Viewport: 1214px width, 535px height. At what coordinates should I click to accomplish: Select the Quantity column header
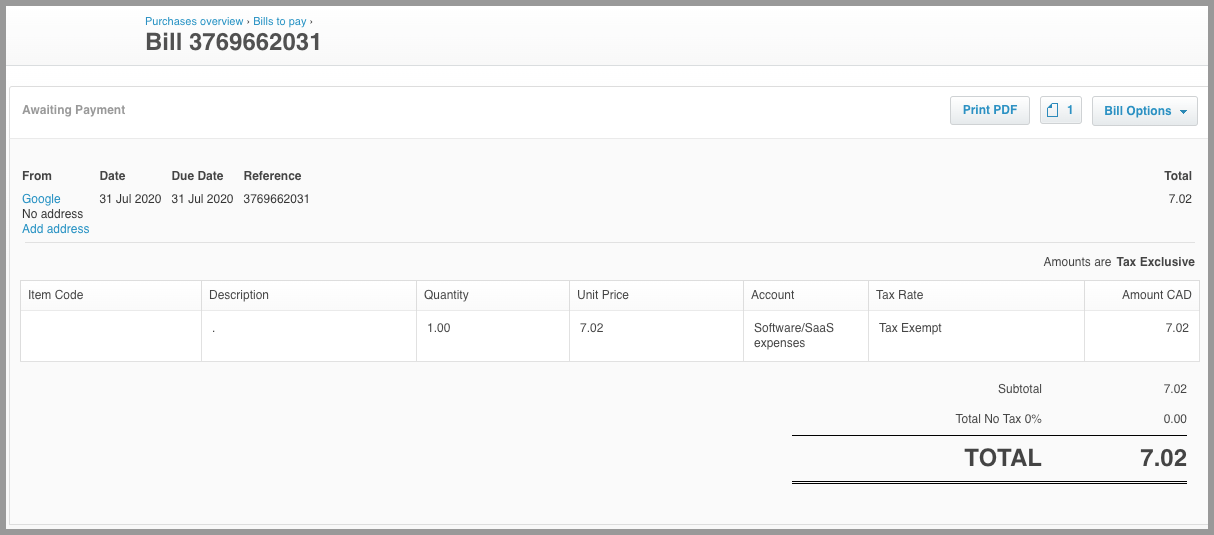(493, 295)
